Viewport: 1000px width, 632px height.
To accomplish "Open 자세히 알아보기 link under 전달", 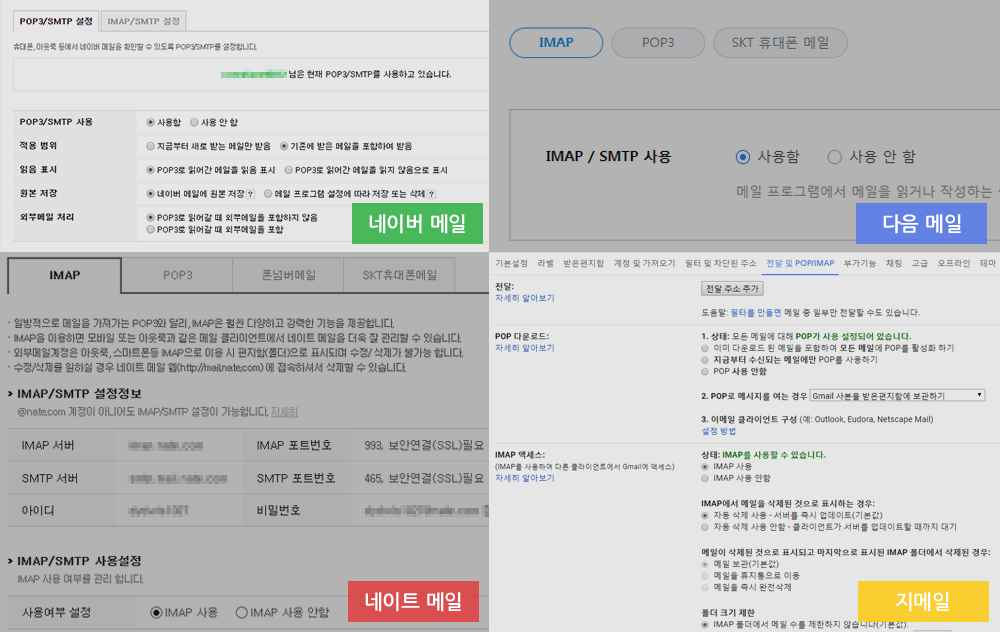I will click(525, 298).
